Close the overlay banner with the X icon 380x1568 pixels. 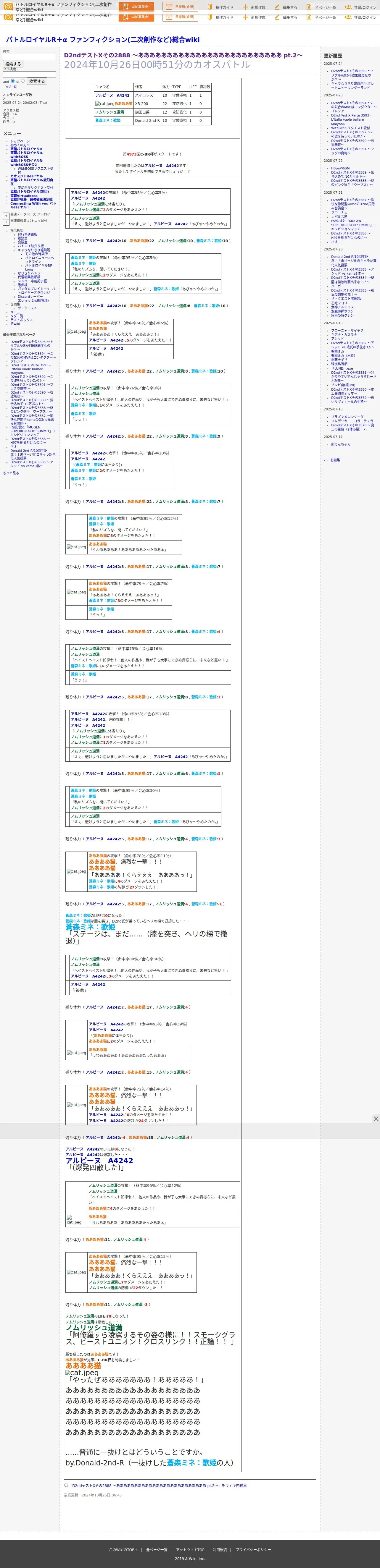376,1119
